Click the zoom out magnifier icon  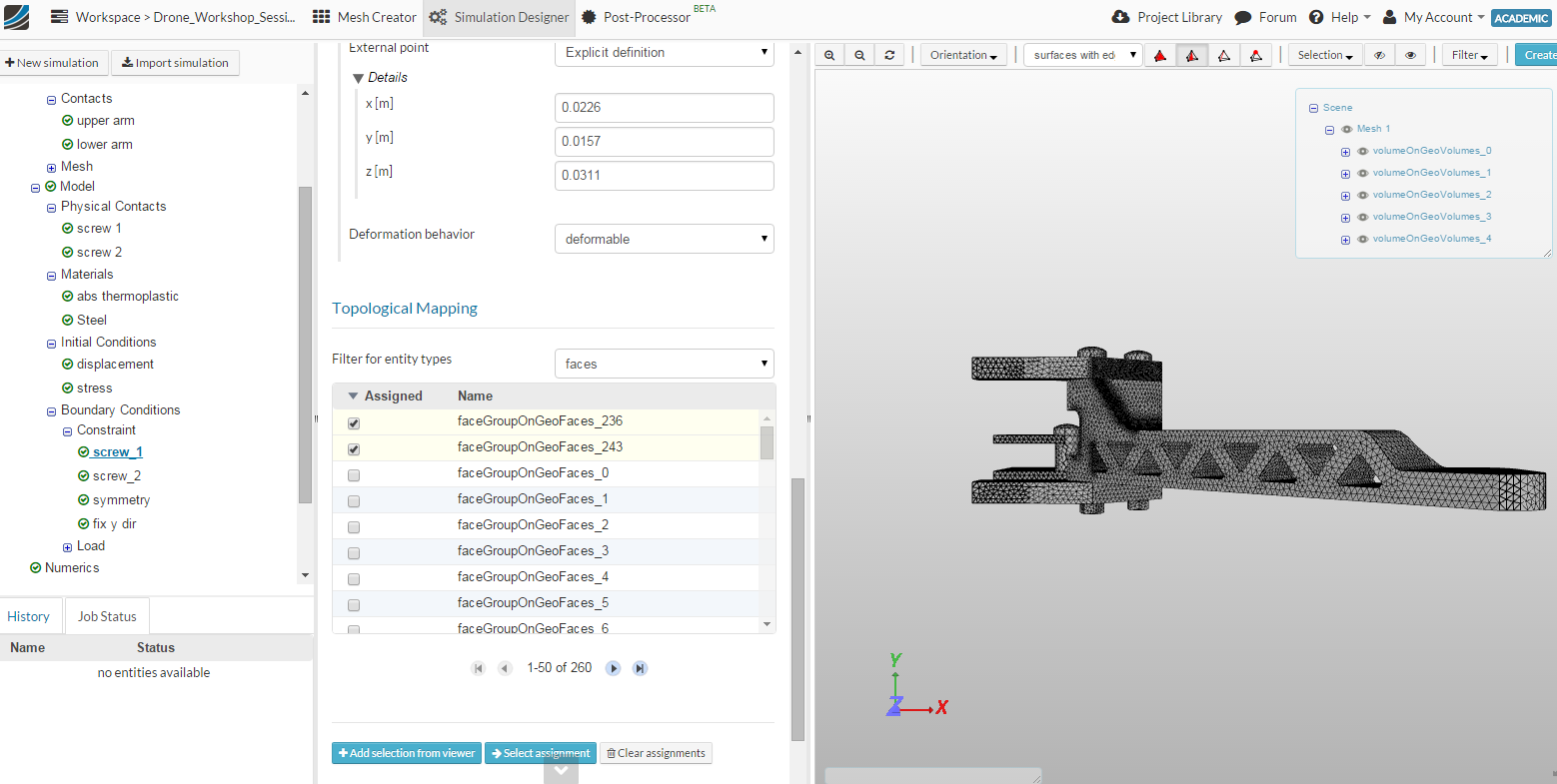[x=859, y=56]
